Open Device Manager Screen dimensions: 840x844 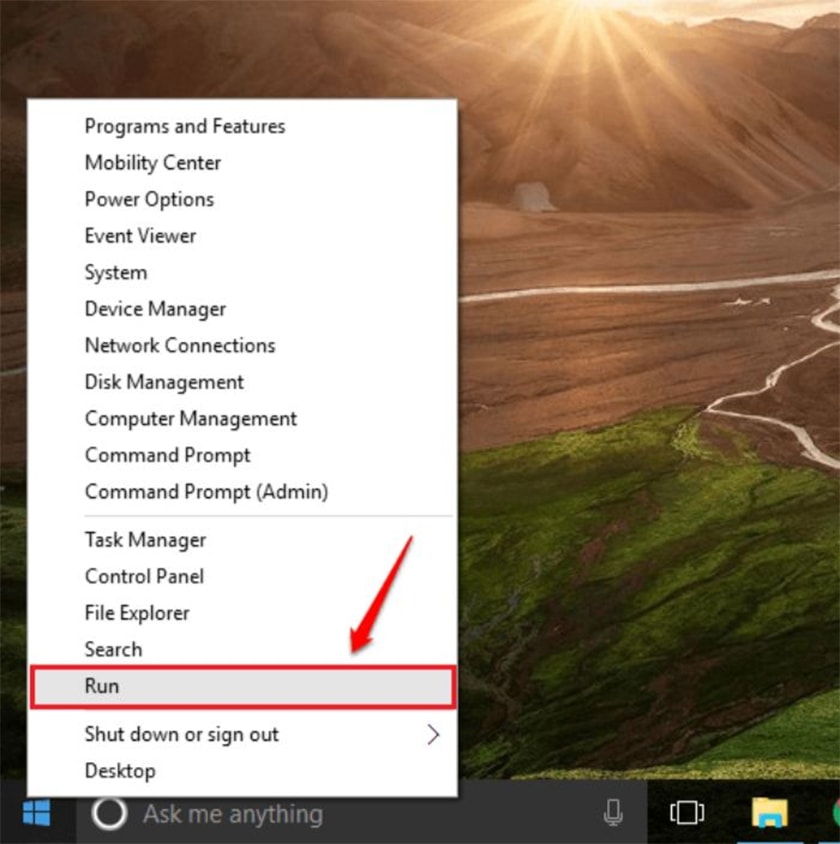(x=155, y=309)
